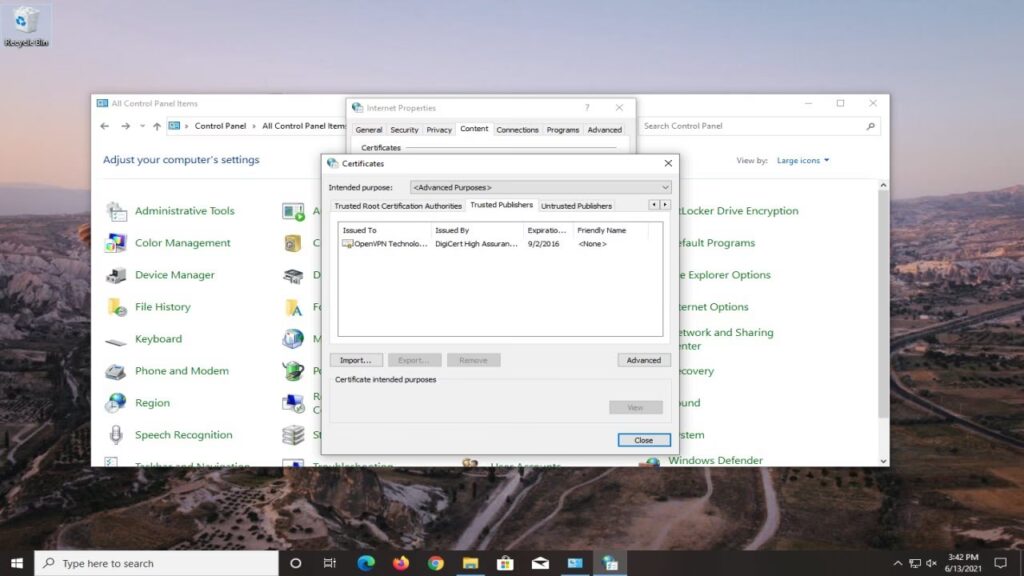1024x576 pixels.
Task: Open the View by Large icons dropdown
Action: [x=803, y=160]
